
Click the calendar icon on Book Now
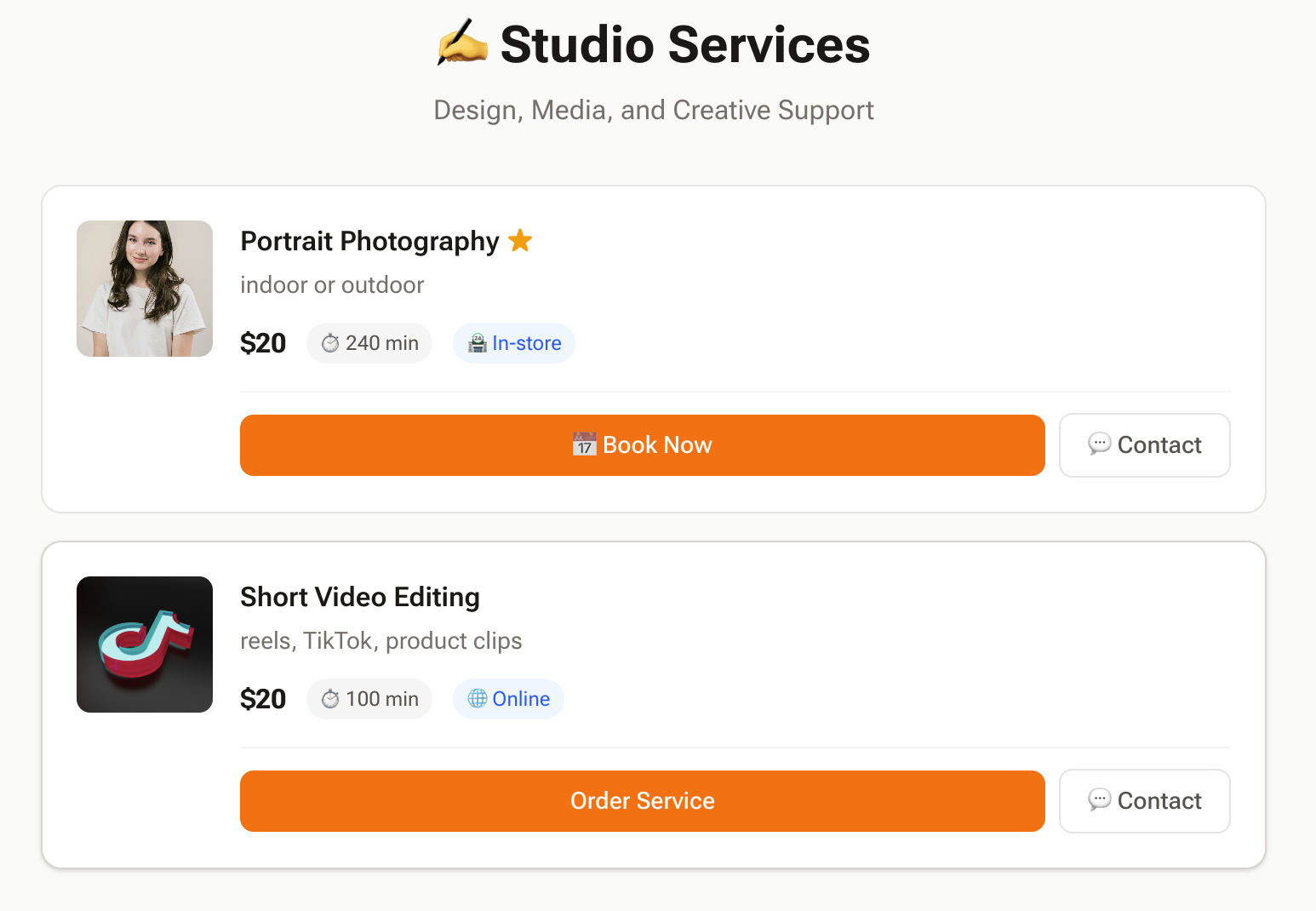584,444
